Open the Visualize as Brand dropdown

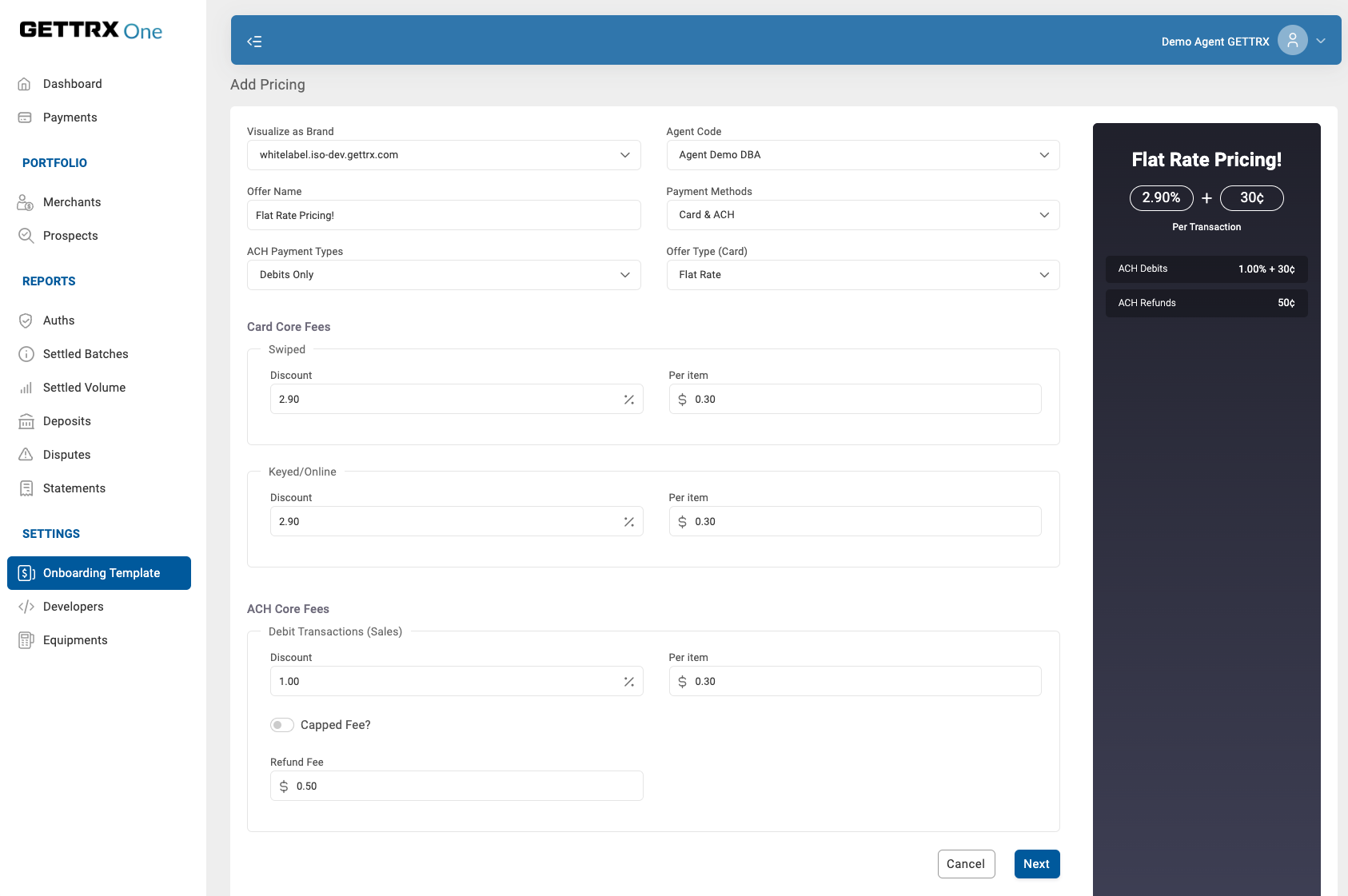coord(444,155)
